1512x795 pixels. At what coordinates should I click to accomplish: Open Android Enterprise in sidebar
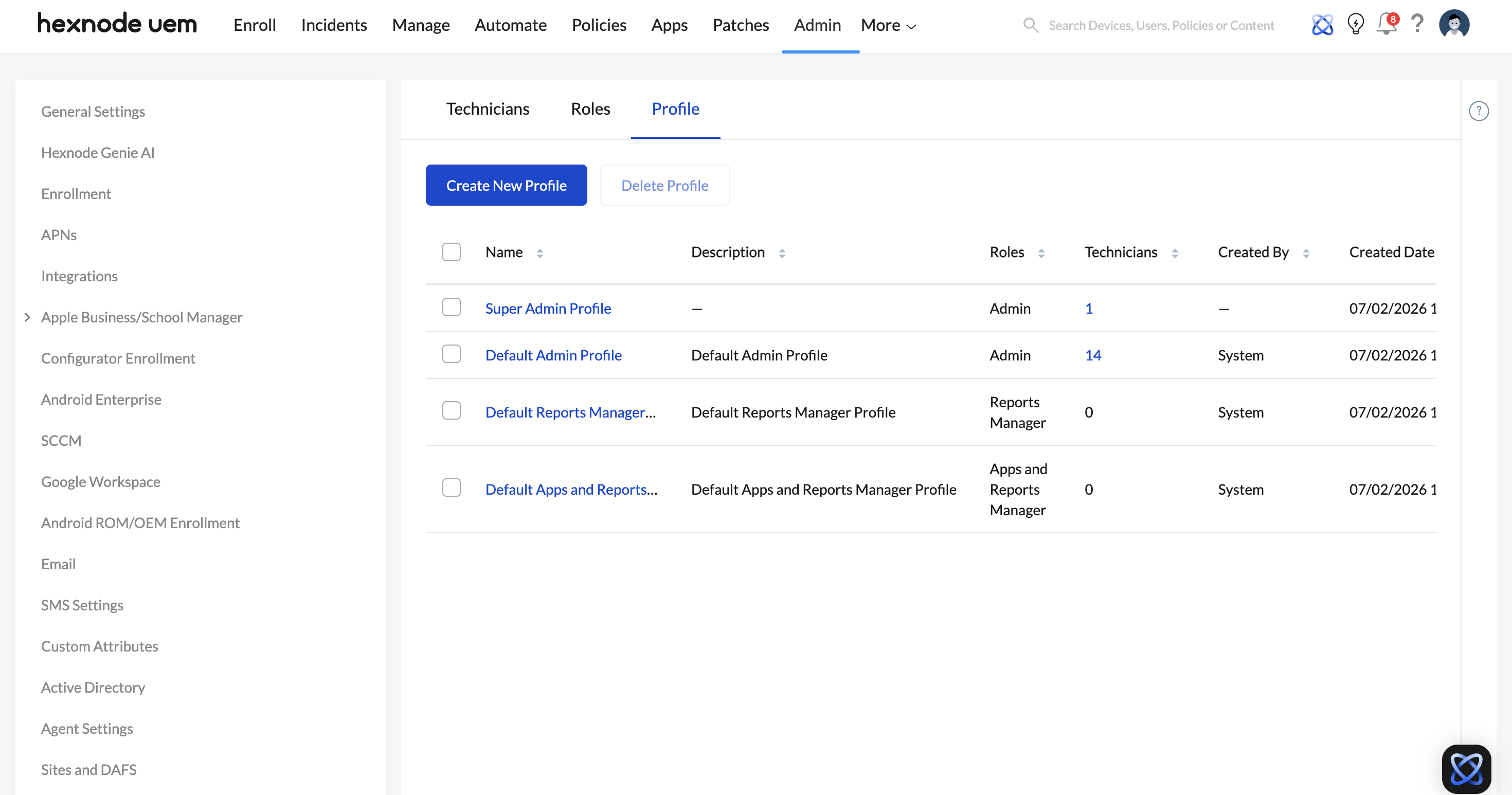101,399
